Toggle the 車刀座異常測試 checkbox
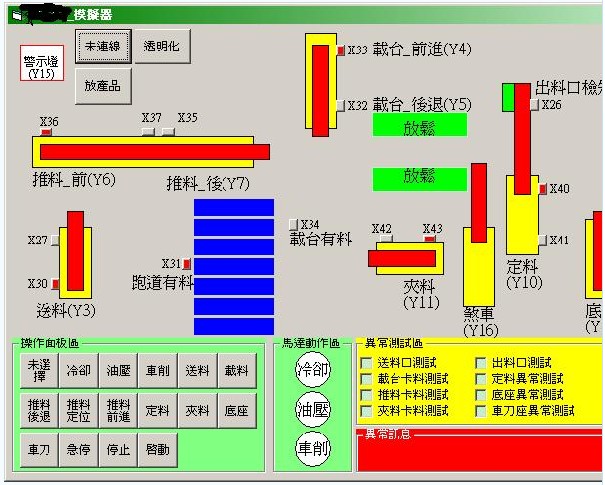Viewport: 605px width, 485px height. (x=482, y=411)
